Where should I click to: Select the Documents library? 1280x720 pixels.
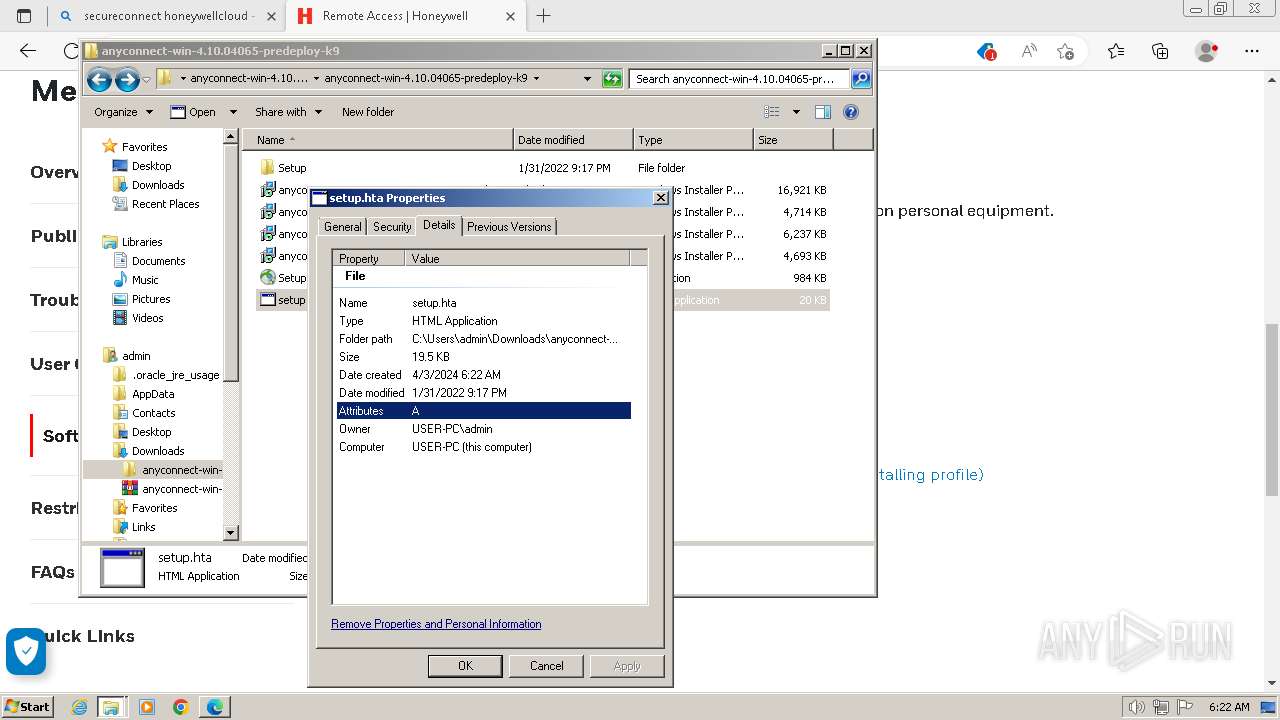coord(158,261)
